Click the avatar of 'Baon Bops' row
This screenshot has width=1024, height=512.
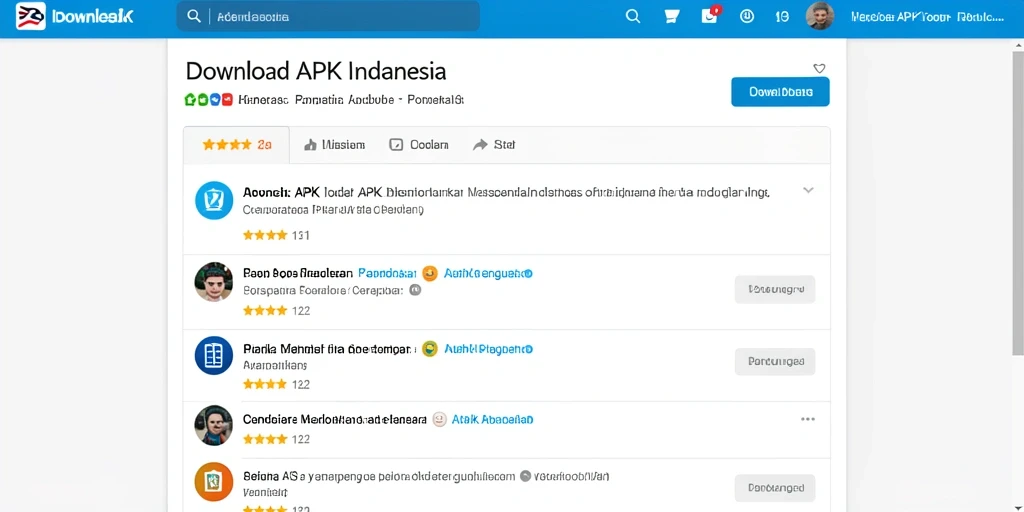click(x=214, y=282)
